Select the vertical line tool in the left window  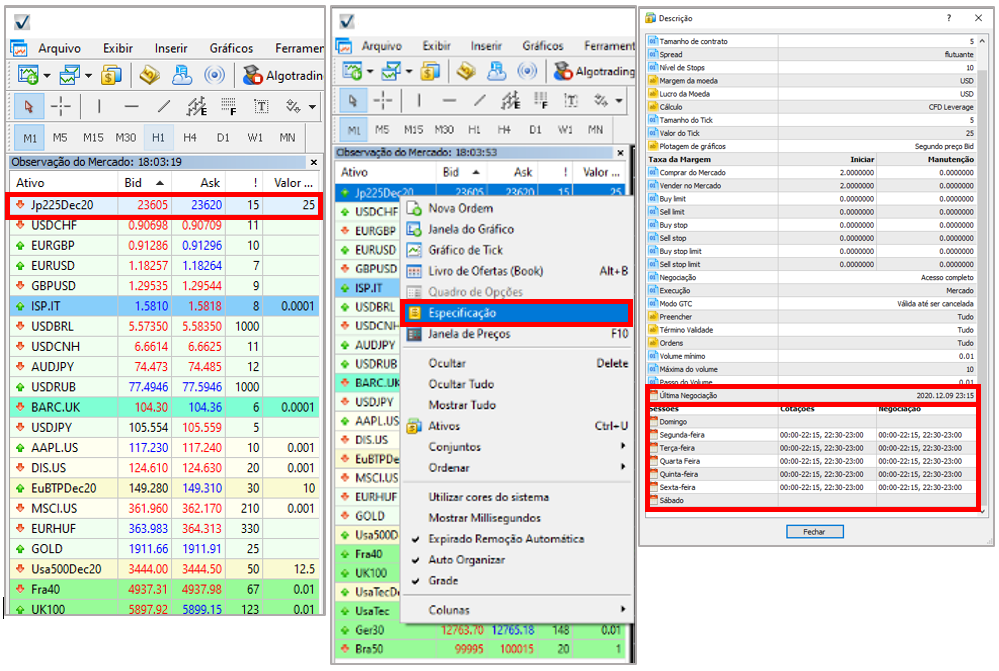99,106
